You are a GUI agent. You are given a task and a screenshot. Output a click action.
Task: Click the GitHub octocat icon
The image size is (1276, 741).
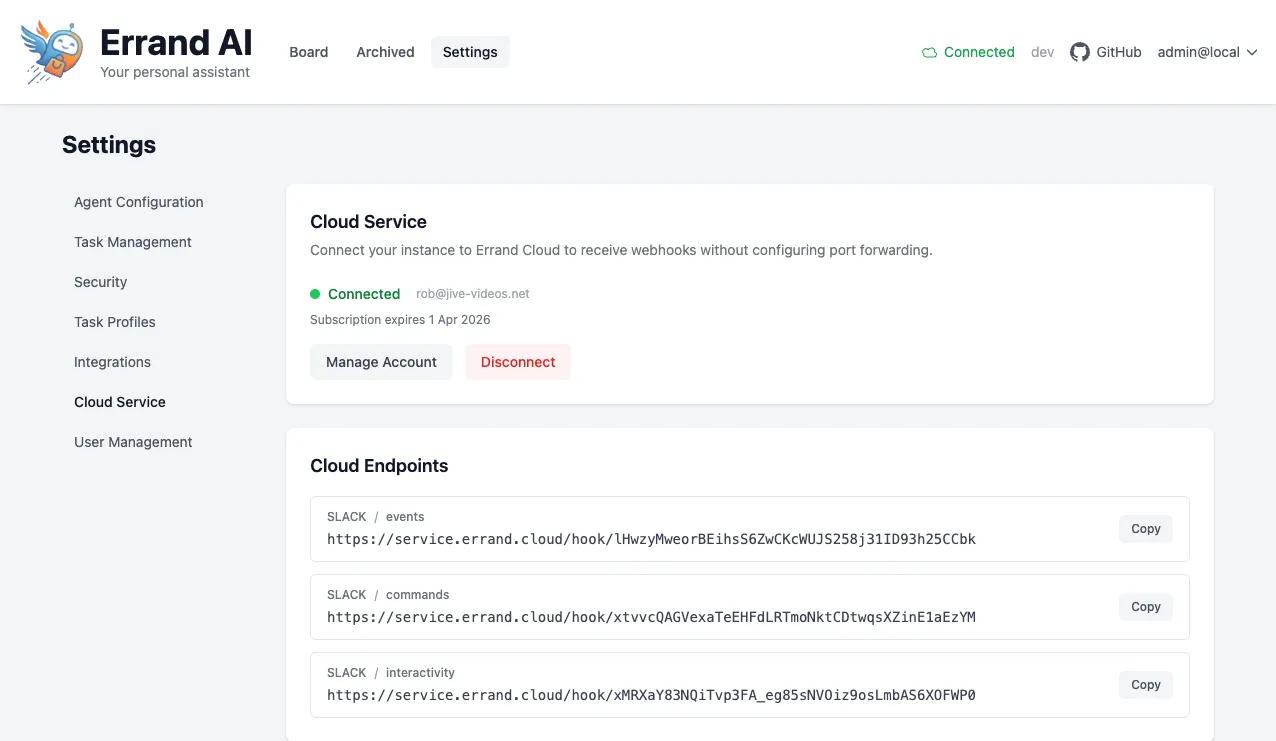(x=1079, y=52)
